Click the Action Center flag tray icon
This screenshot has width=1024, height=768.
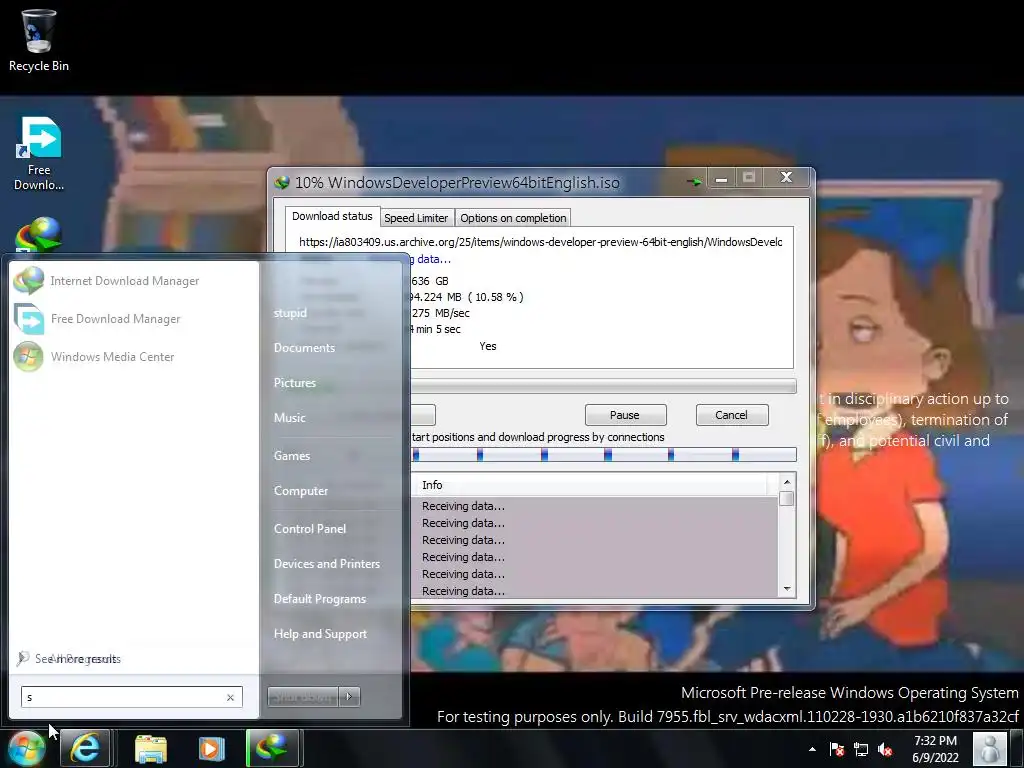click(x=837, y=749)
